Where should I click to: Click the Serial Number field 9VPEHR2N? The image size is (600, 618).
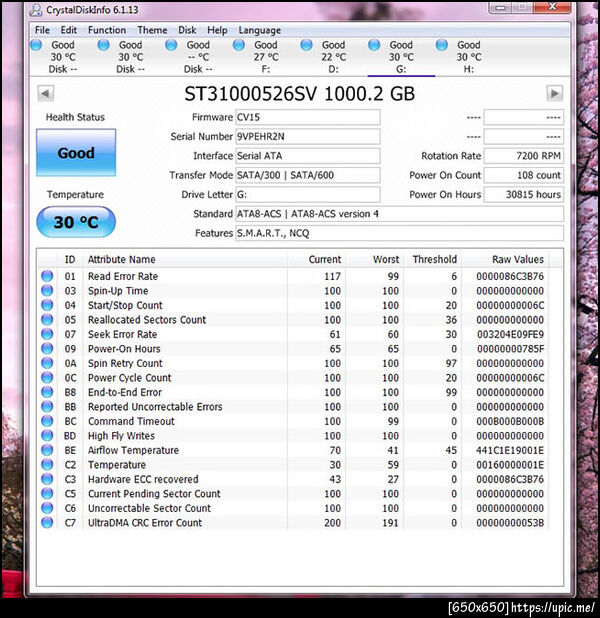(308, 136)
